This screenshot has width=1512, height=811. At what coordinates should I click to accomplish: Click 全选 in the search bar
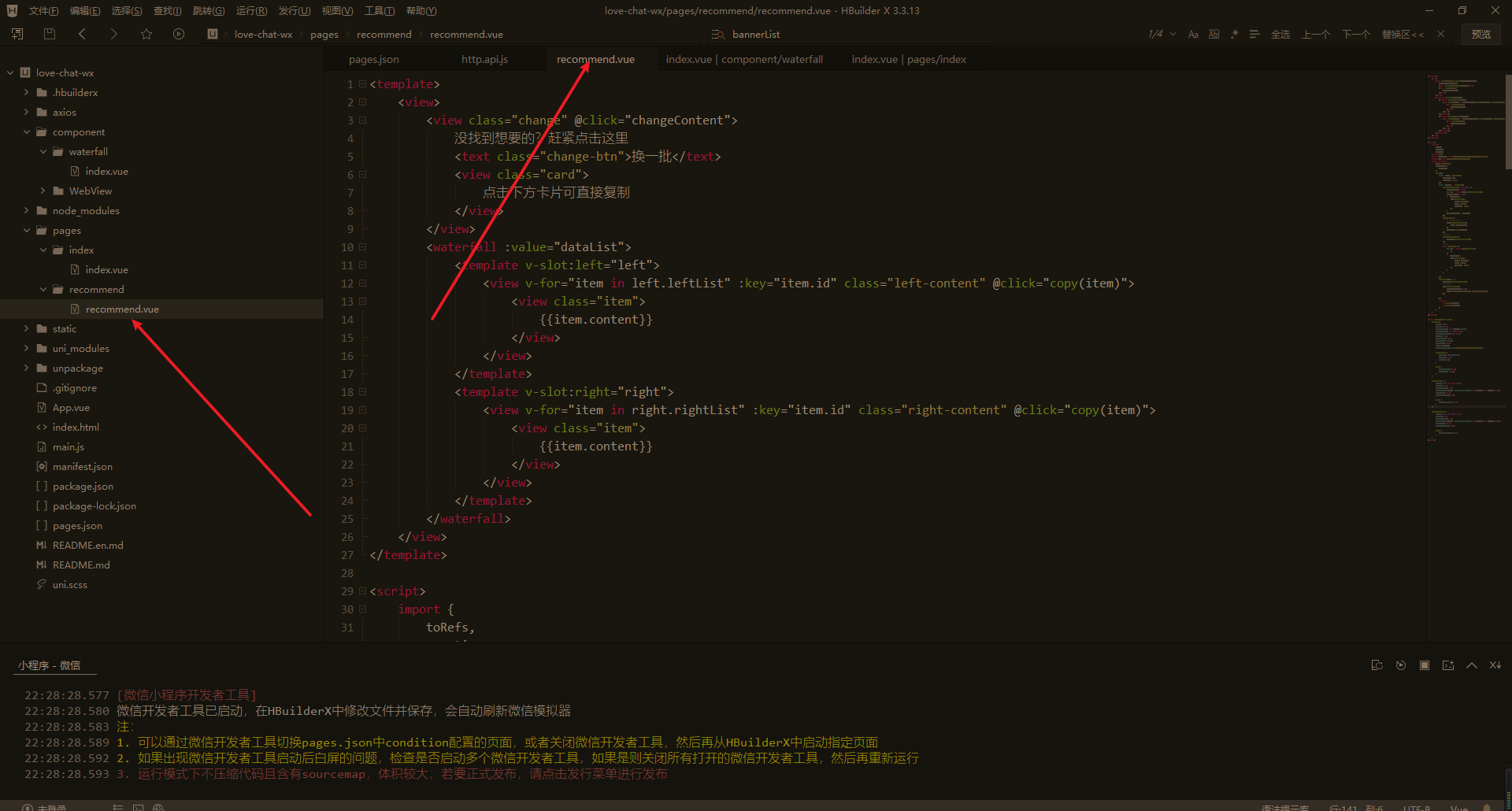pos(1280,35)
